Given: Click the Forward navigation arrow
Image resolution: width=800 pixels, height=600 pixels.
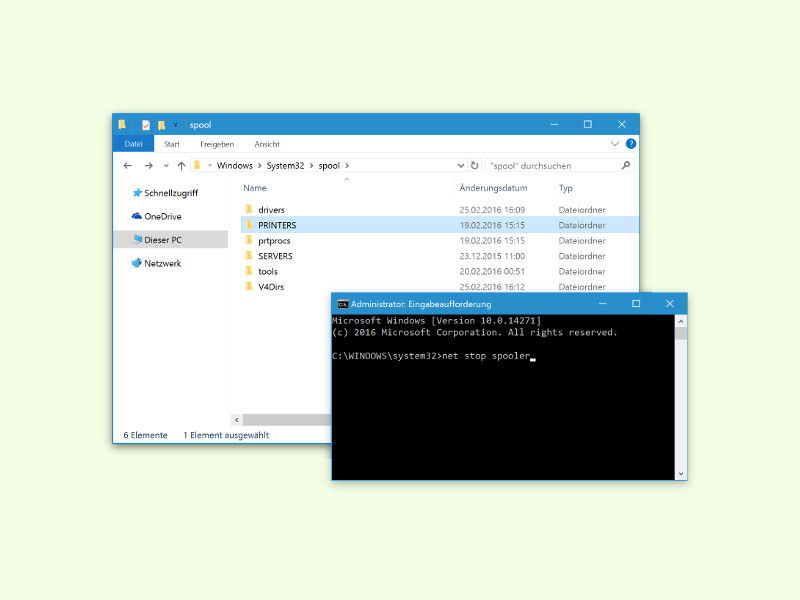Looking at the screenshot, I should tap(148, 165).
